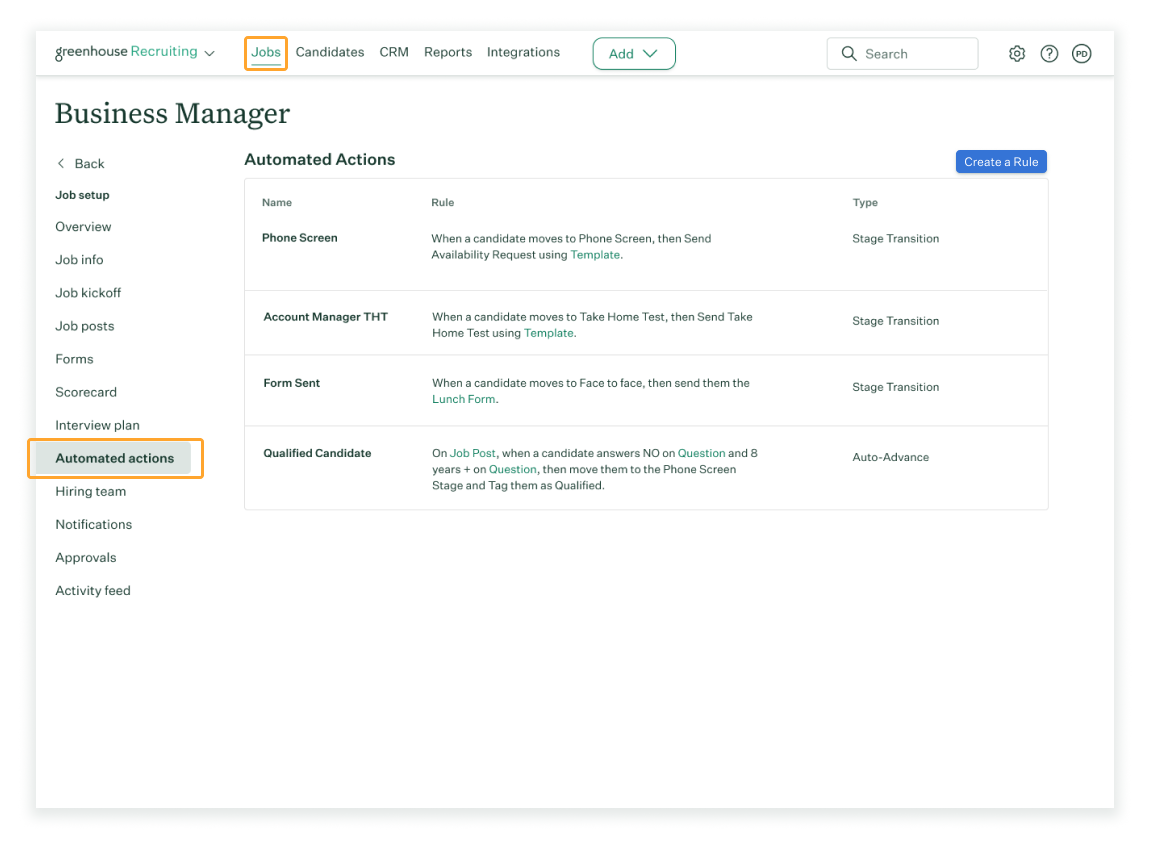Open the Template link in Phone Screen rule
The width and height of the screenshot is (1163, 853).
pyautogui.click(x=595, y=254)
